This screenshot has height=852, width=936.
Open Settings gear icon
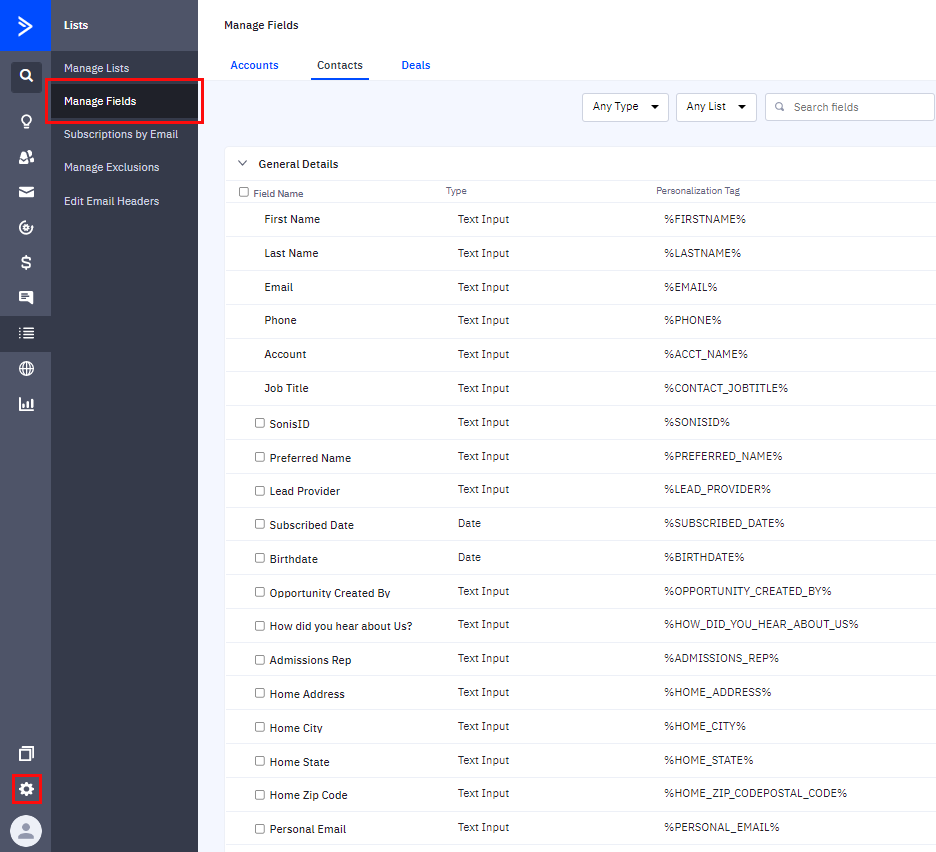26,789
